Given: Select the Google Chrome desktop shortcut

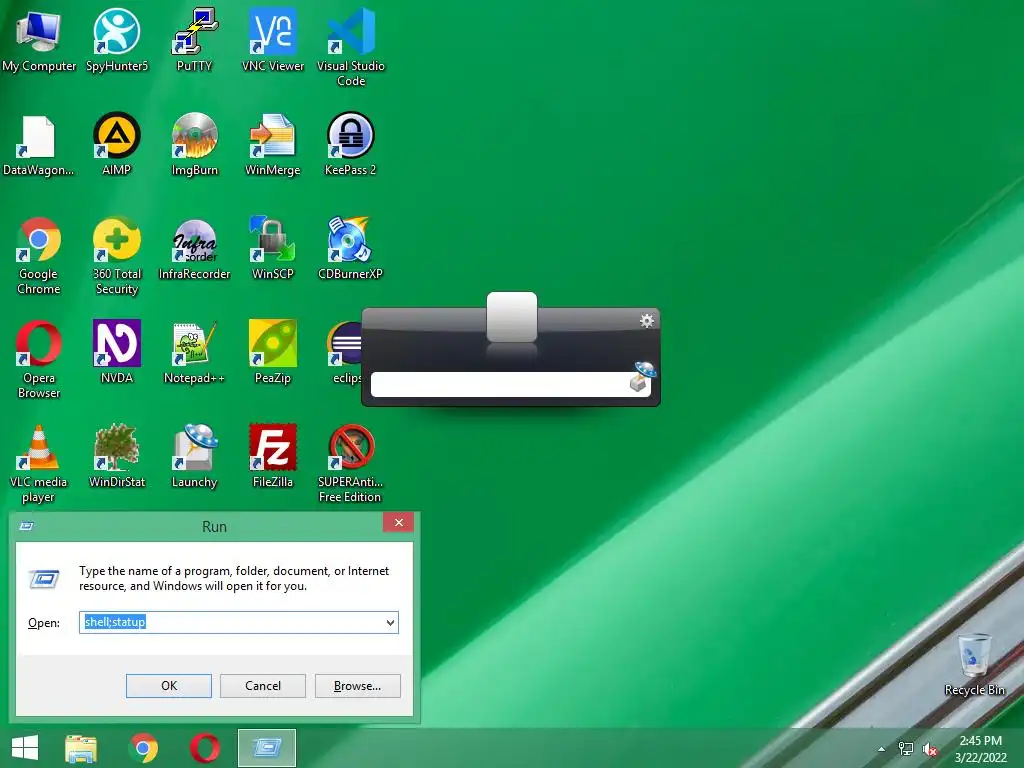Looking at the screenshot, I should (39, 256).
